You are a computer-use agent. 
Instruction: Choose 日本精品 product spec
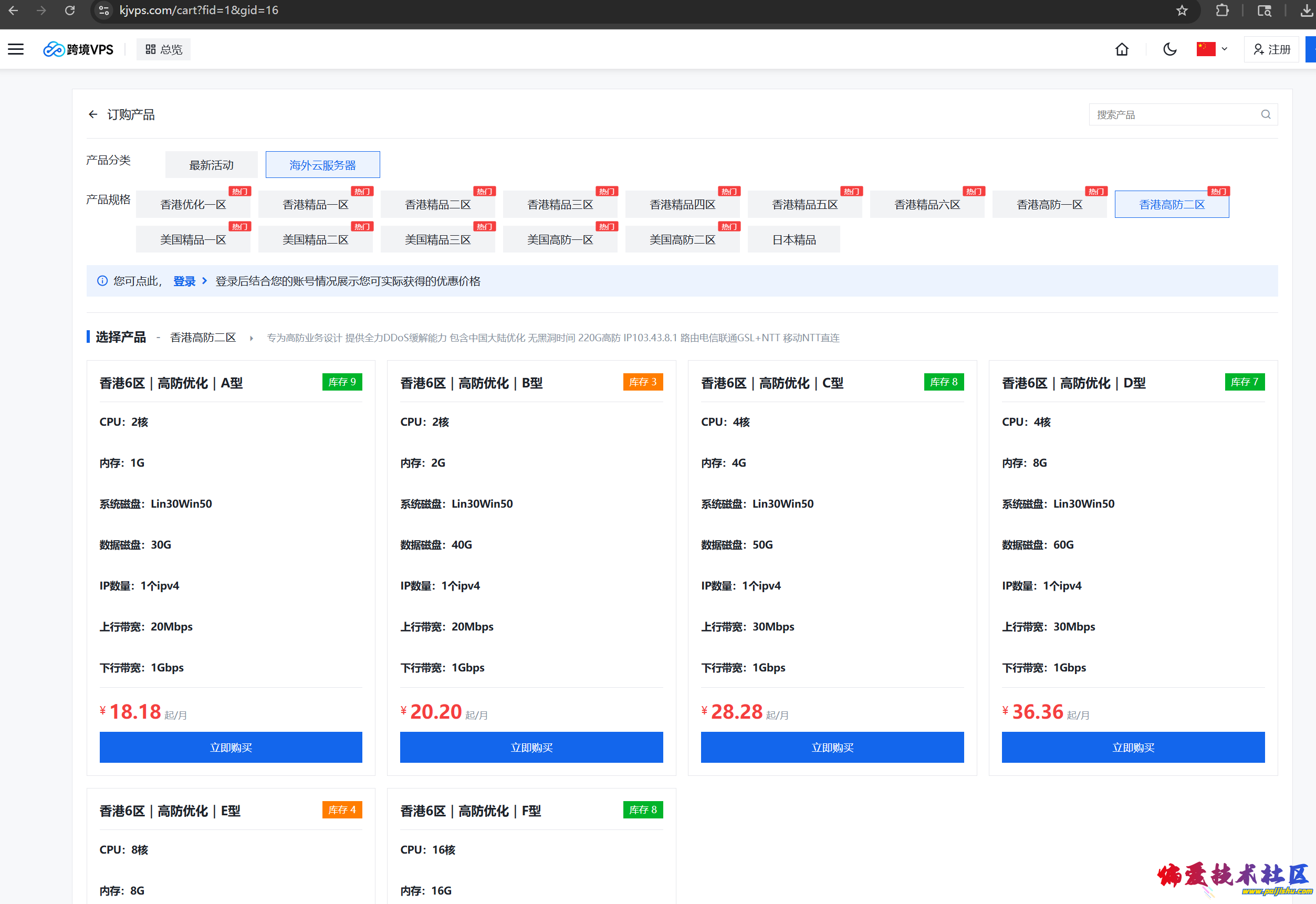793,239
